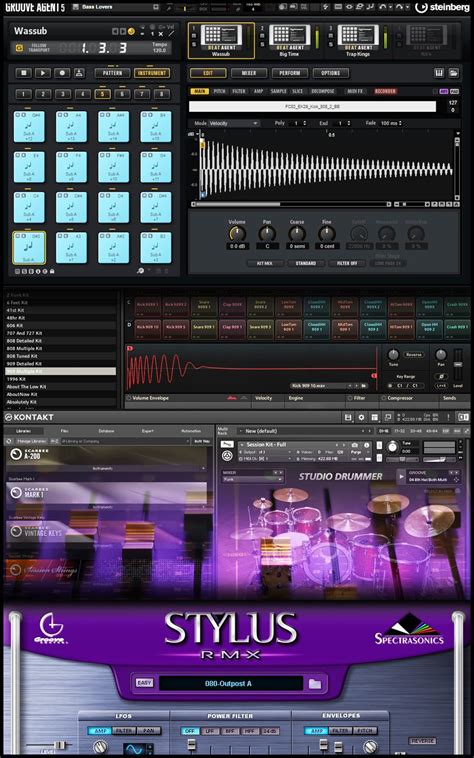This screenshot has height=758, width=474.
Task: Switch pads to Pattern mode
Action: coord(112,73)
